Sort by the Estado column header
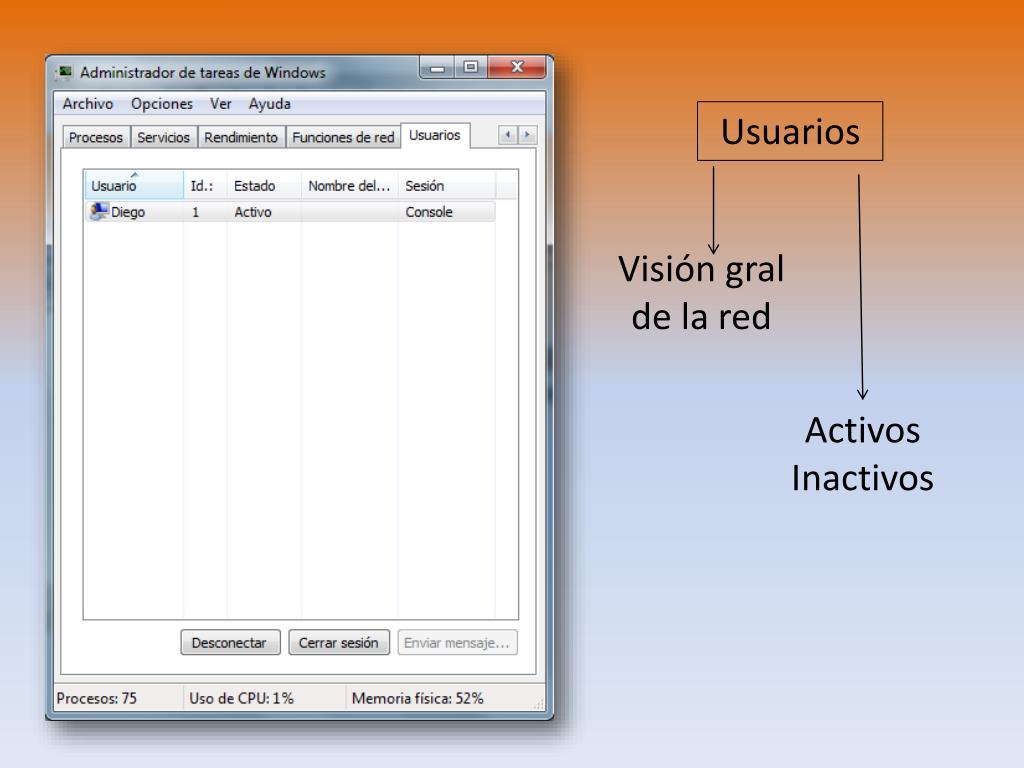This screenshot has height=768, width=1024. pos(264,185)
